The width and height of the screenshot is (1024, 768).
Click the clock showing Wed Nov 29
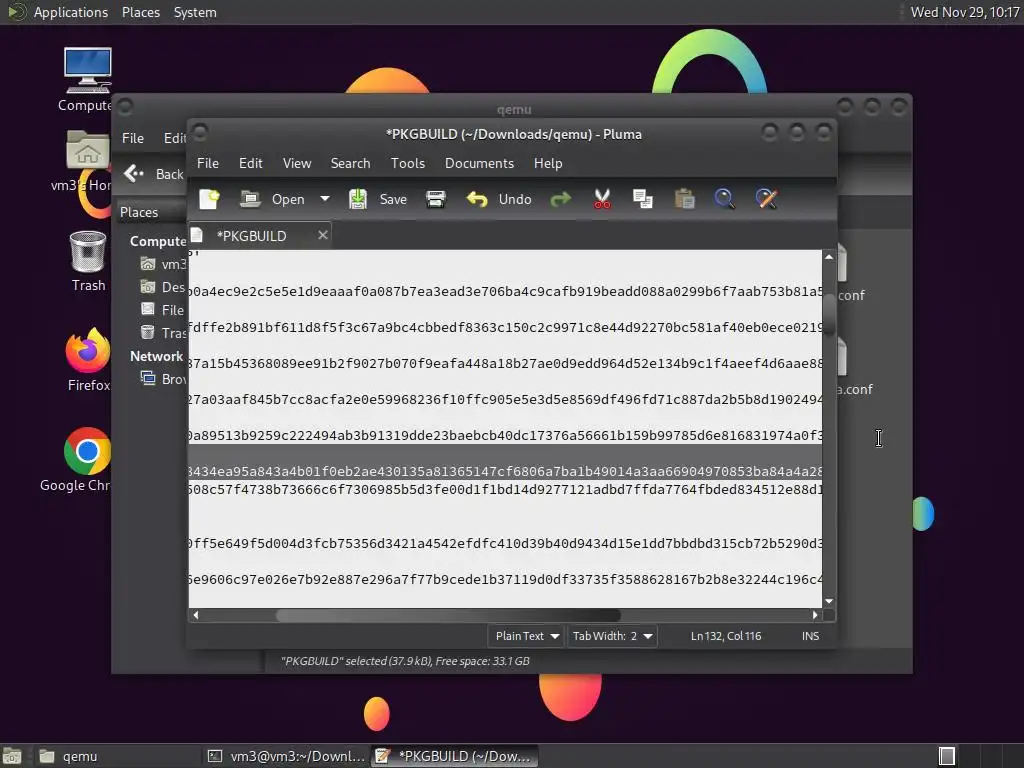point(965,12)
